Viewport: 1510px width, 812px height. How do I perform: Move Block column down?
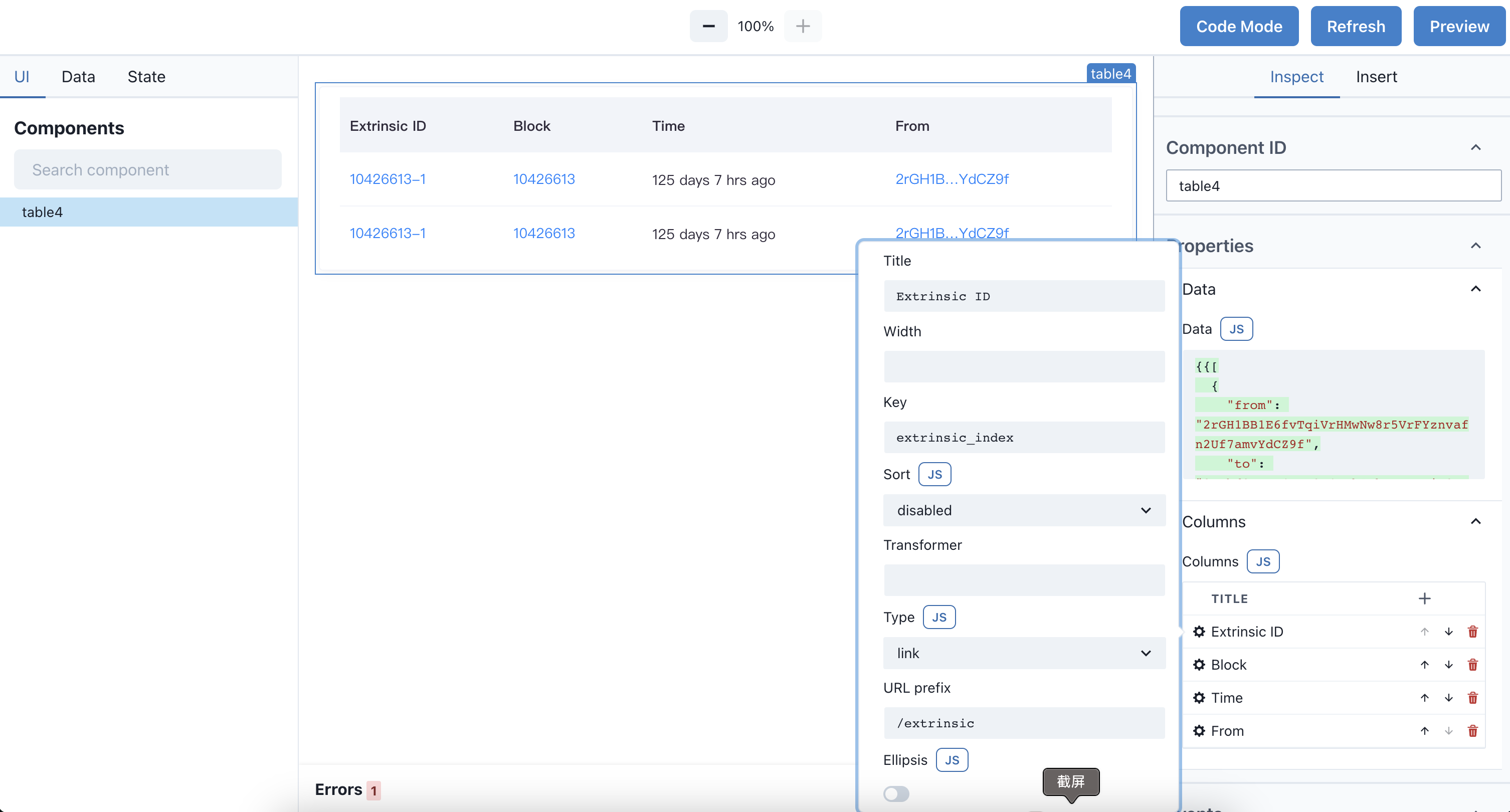coord(1448,664)
